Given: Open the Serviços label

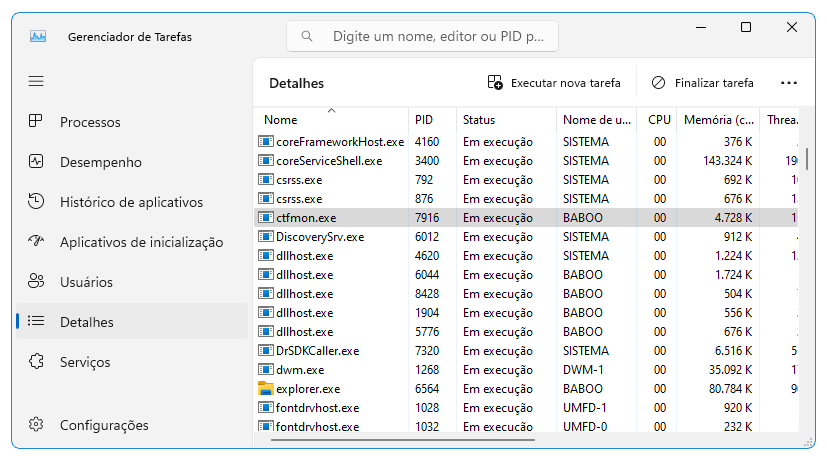Looking at the screenshot, I should [85, 363].
